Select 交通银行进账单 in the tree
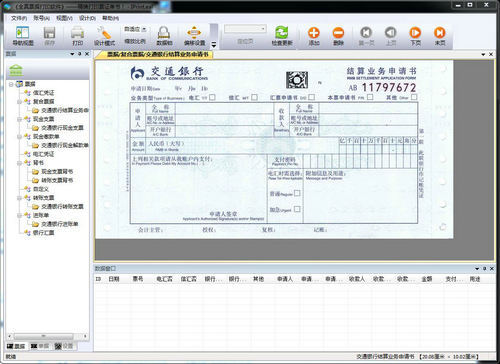Viewport: 500px width, 364px height. tap(59, 224)
